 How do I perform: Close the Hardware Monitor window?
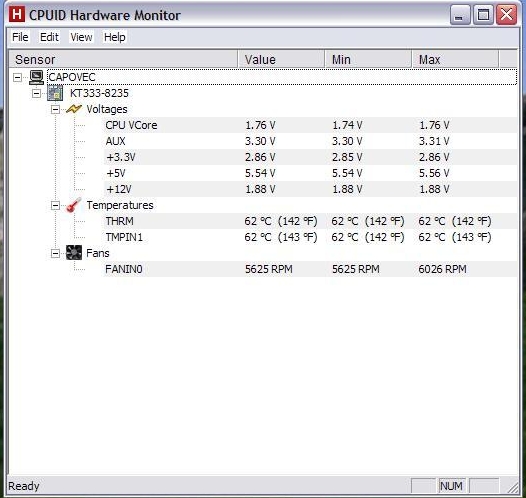point(506,15)
